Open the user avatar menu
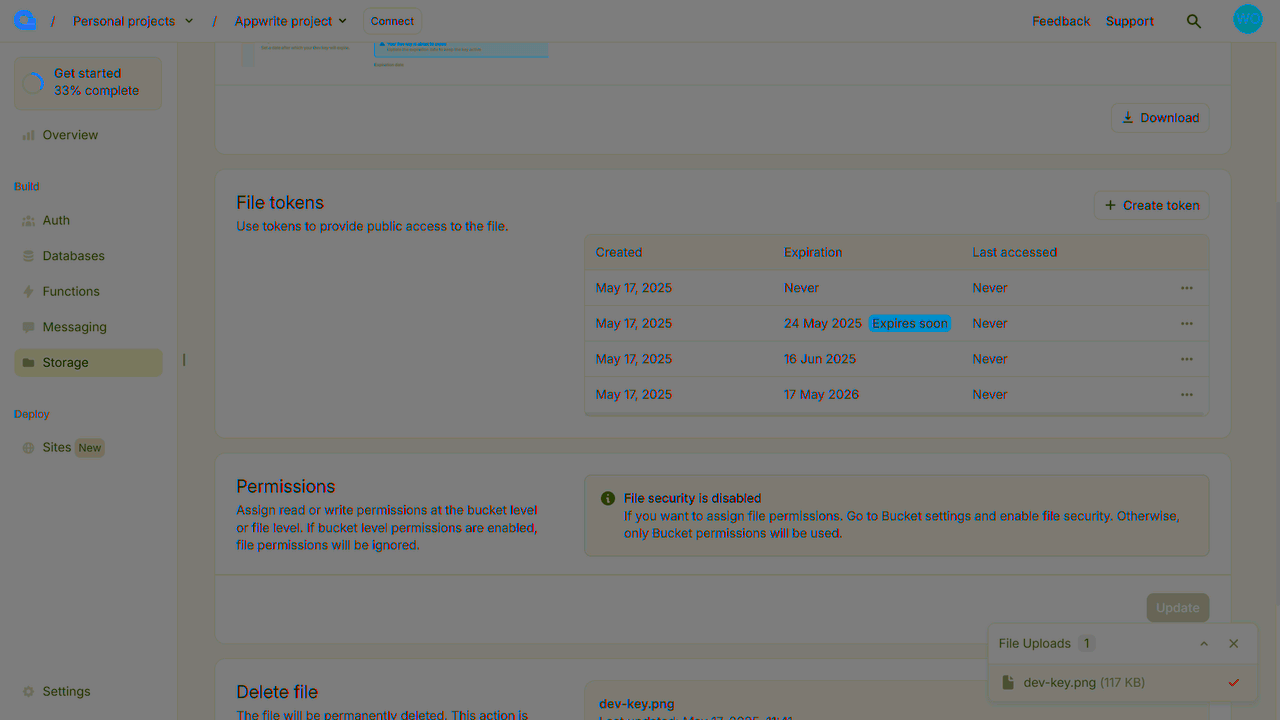1280x720 pixels. pos(1247,20)
